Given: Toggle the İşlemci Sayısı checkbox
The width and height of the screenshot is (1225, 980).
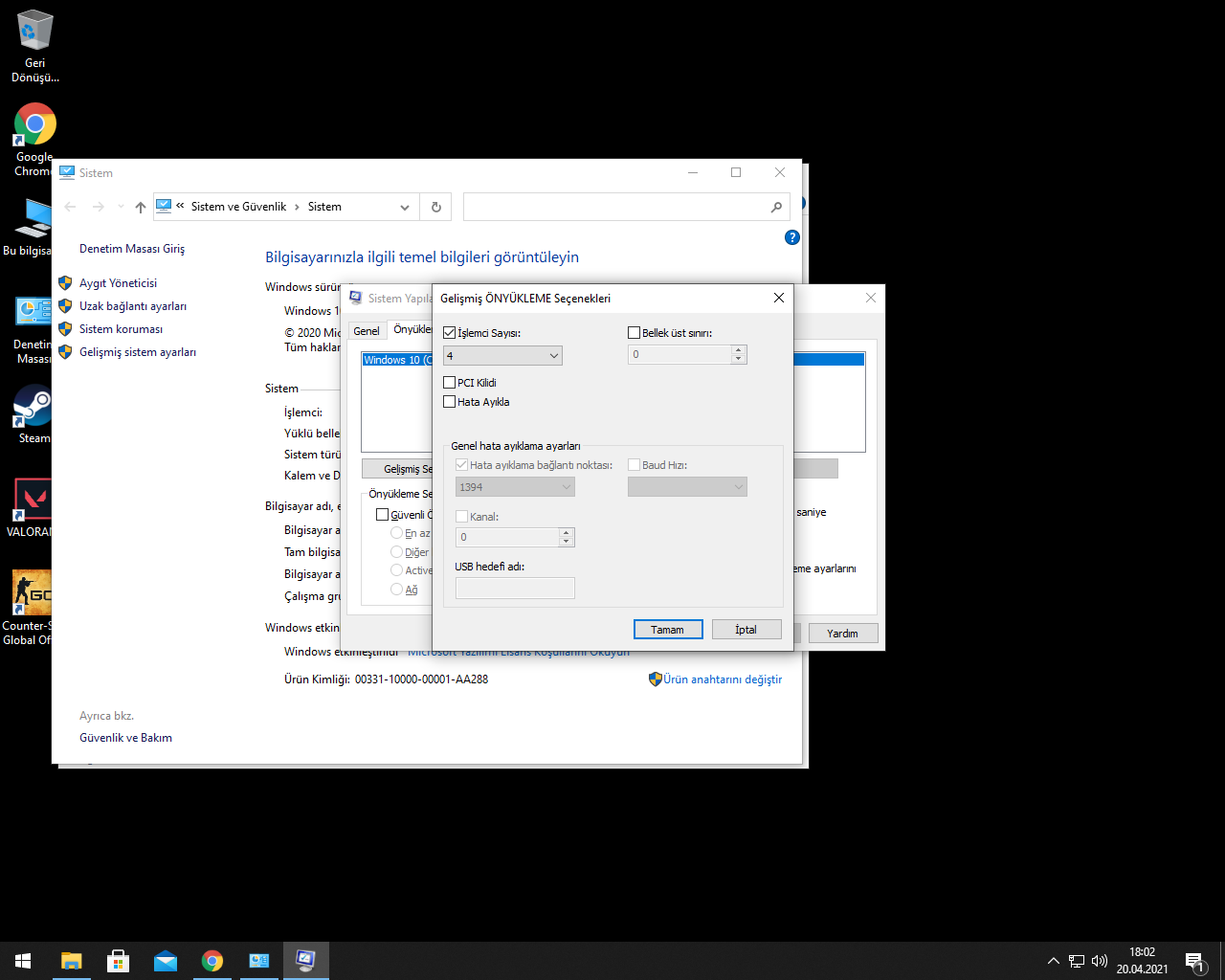Looking at the screenshot, I should point(450,333).
